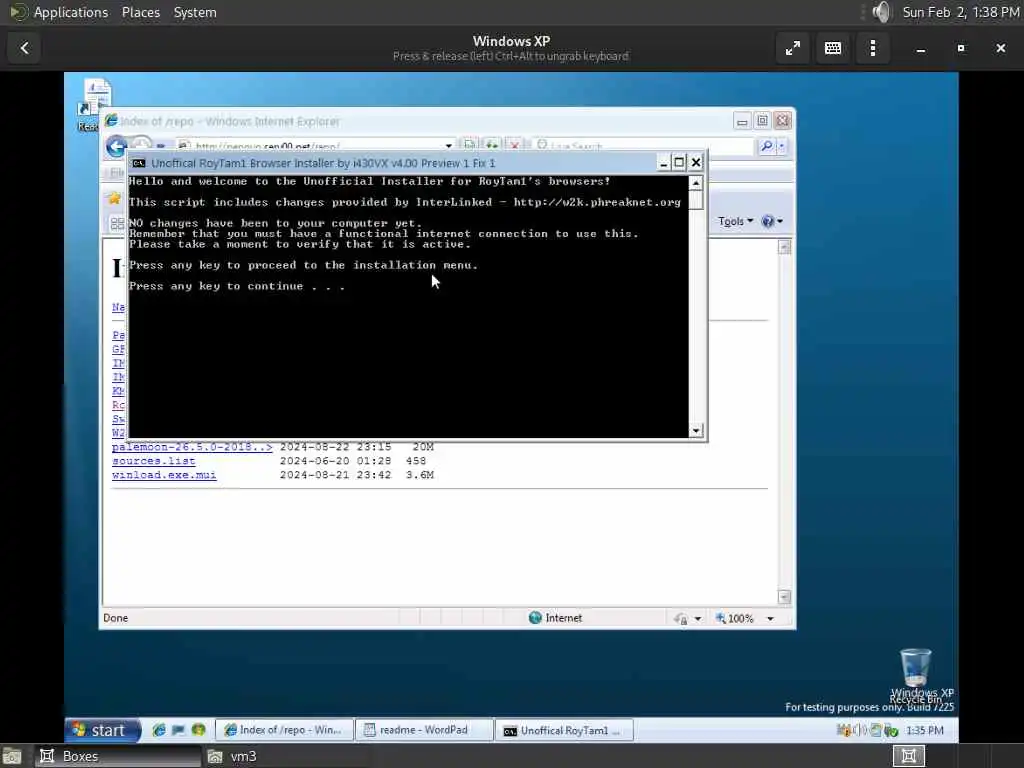Click the sources.list link
This screenshot has width=1024, height=768.
[153, 460]
